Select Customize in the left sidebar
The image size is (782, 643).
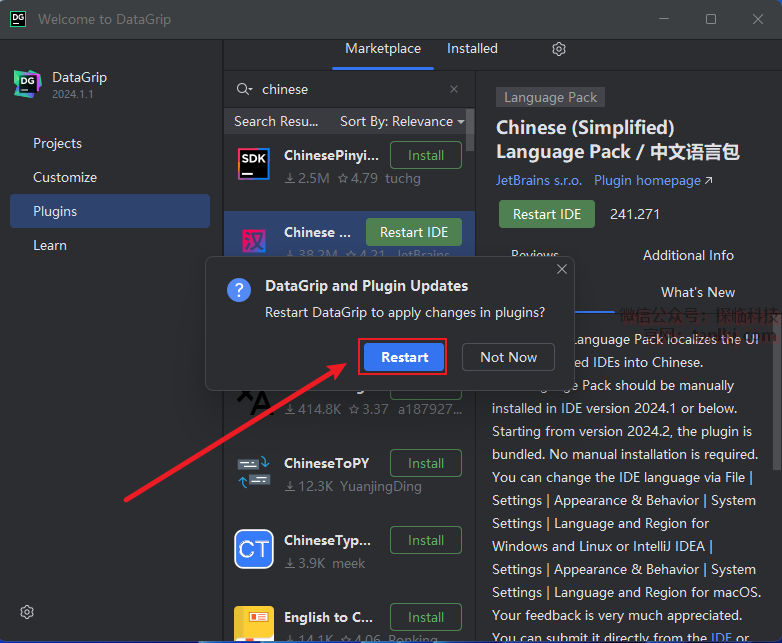pyautogui.click(x=65, y=177)
